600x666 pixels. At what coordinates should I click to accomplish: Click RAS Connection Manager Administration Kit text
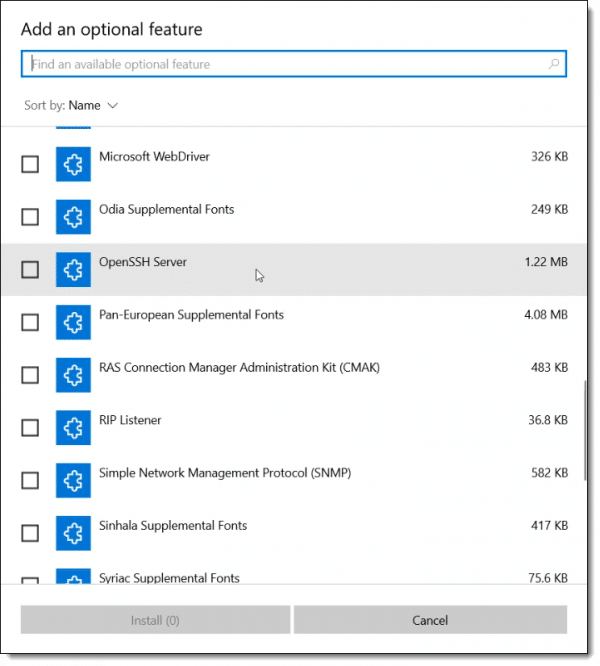tap(239, 367)
